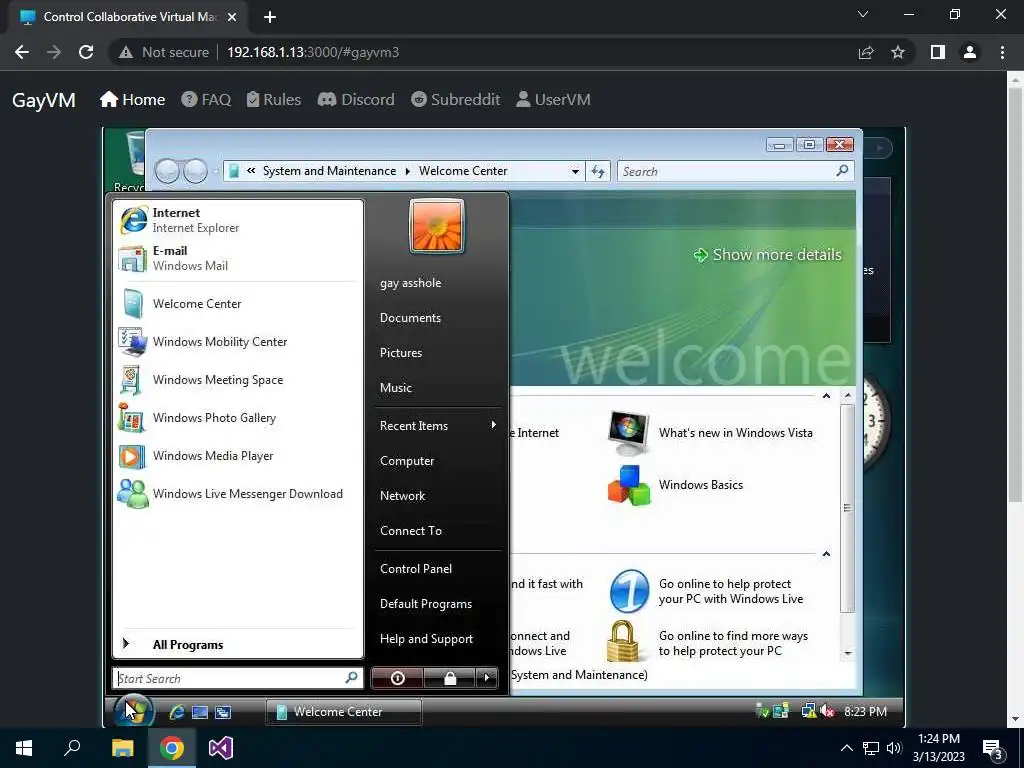
Task: Open Chrome three-dot menu
Action: pyautogui.click(x=1002, y=52)
